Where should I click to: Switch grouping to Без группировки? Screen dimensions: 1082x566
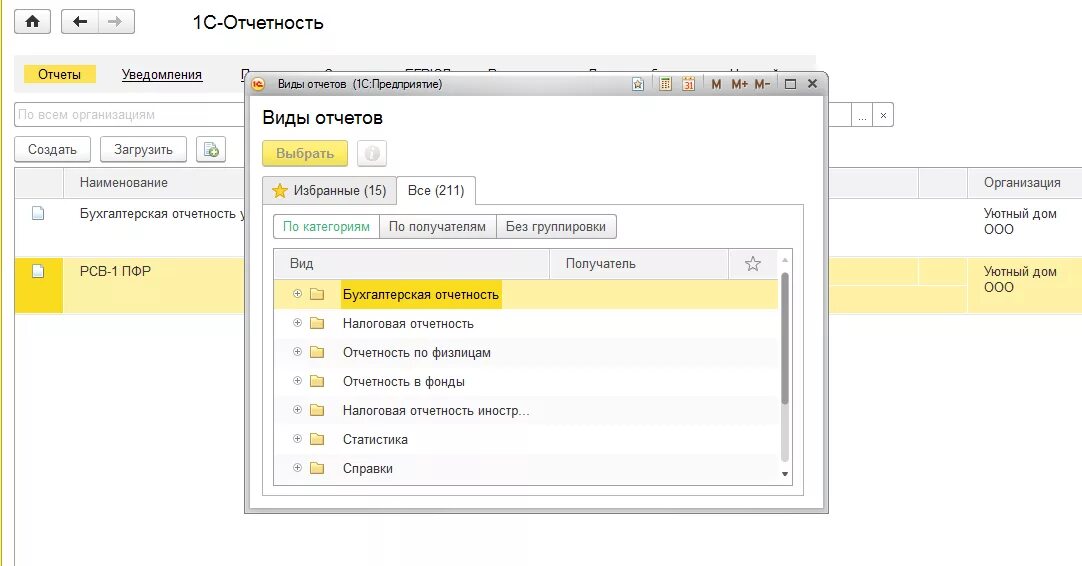pyautogui.click(x=556, y=226)
